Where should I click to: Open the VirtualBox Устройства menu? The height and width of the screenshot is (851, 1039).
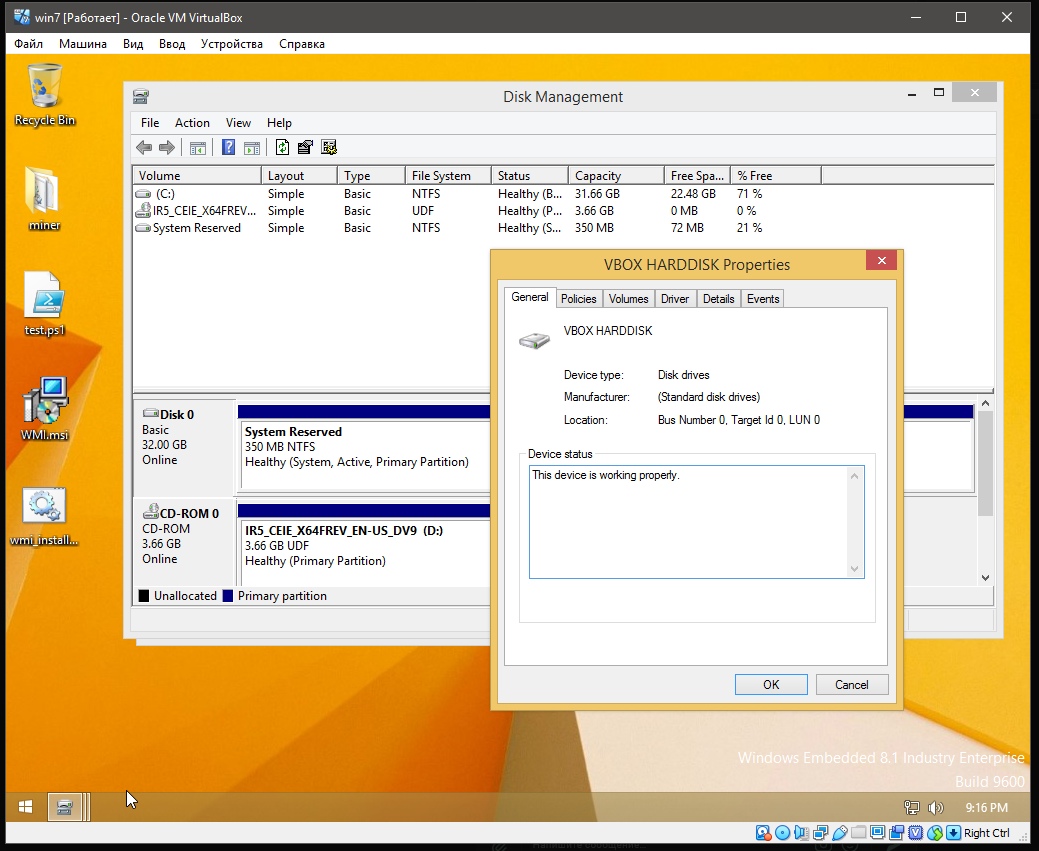231,44
